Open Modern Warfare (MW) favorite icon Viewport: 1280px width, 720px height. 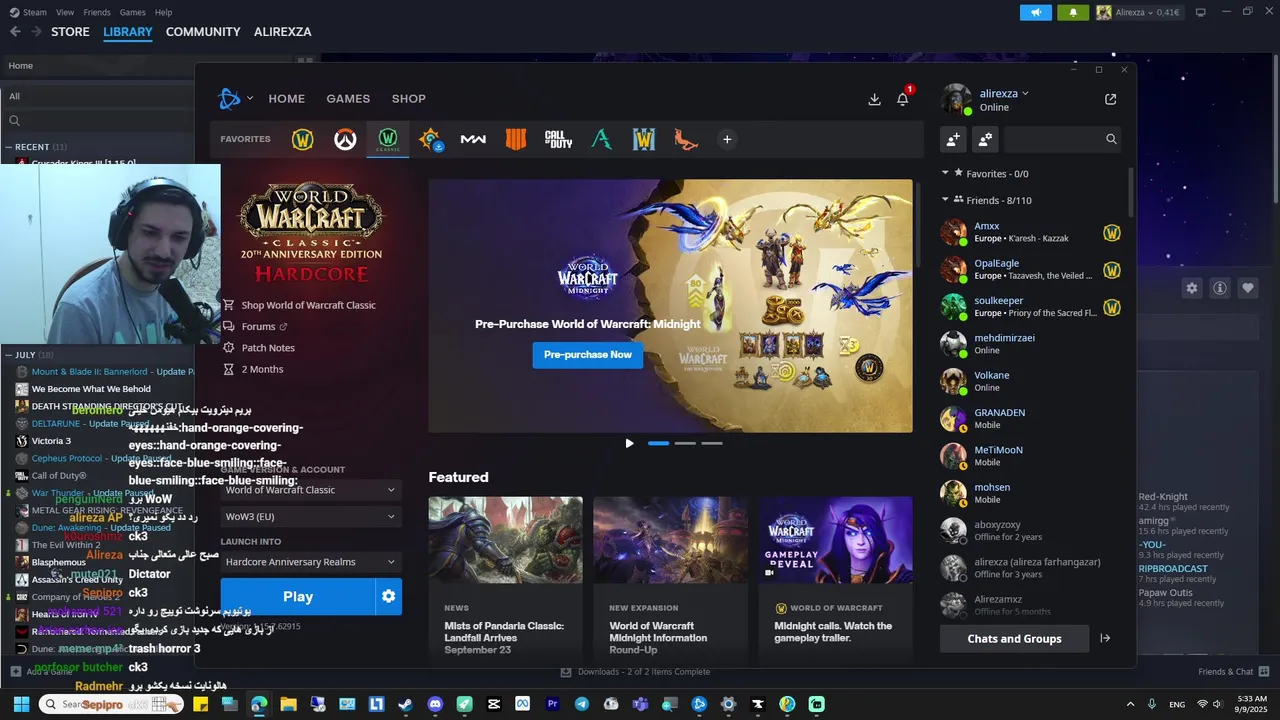coord(473,140)
